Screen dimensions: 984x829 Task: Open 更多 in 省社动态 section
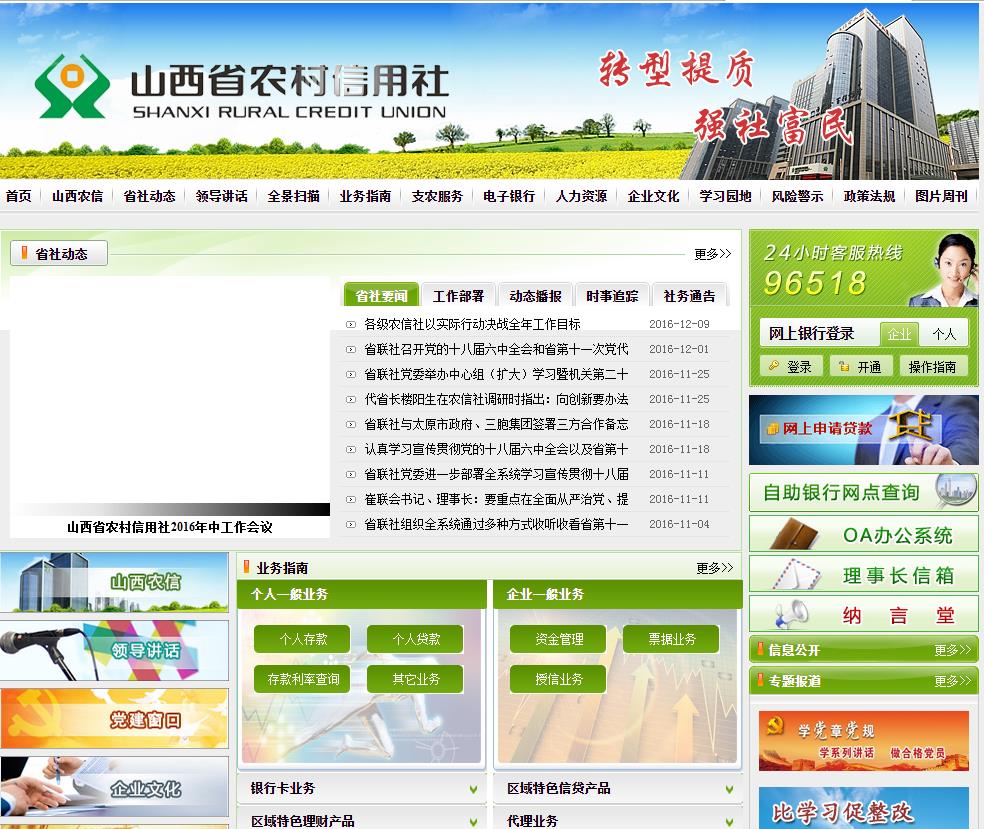click(x=712, y=254)
